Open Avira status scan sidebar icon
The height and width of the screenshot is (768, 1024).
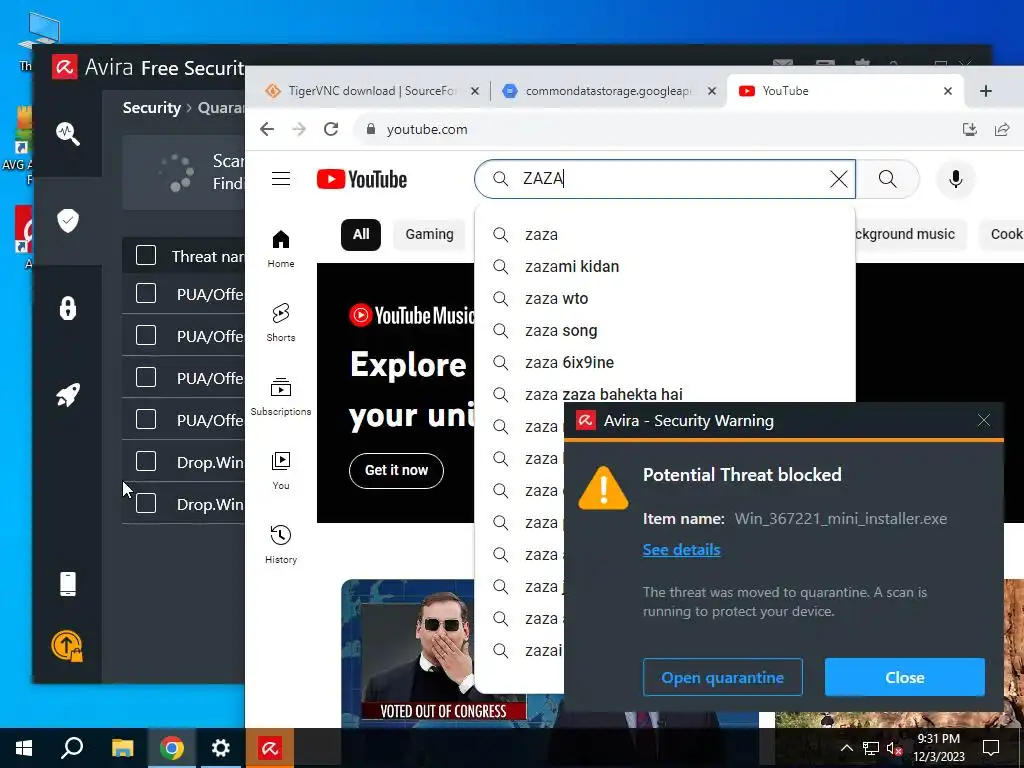point(67,133)
